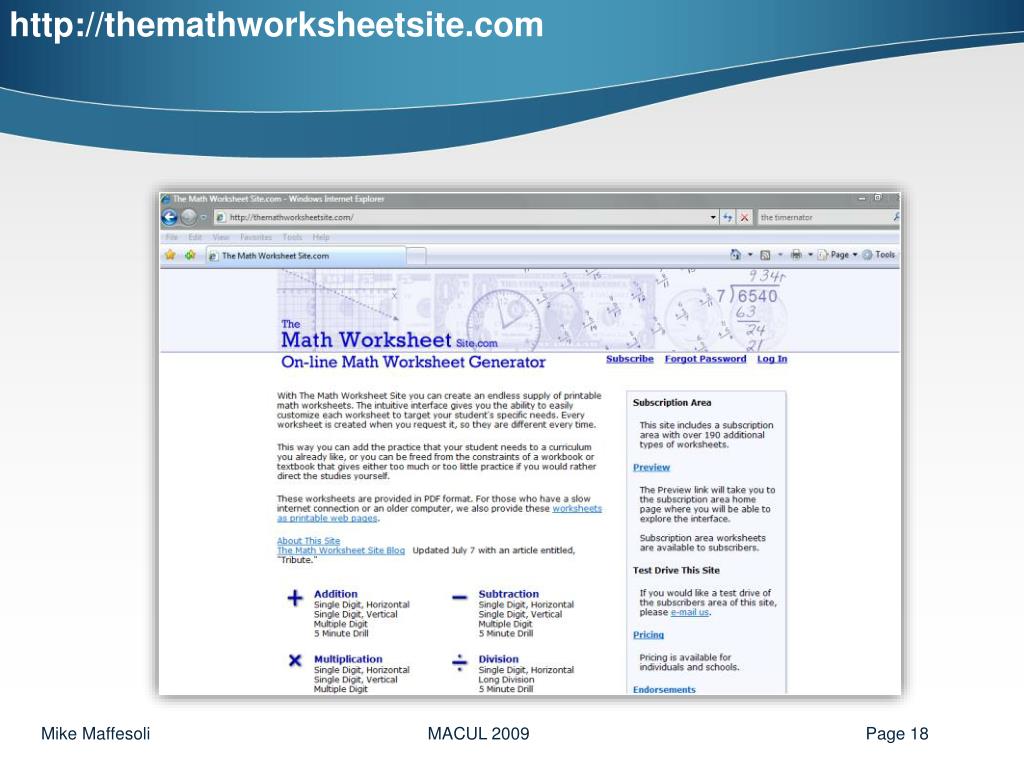The width and height of the screenshot is (1024, 768).
Task: Select 'Single Digit, Horizontal' under Addition
Action: point(362,605)
